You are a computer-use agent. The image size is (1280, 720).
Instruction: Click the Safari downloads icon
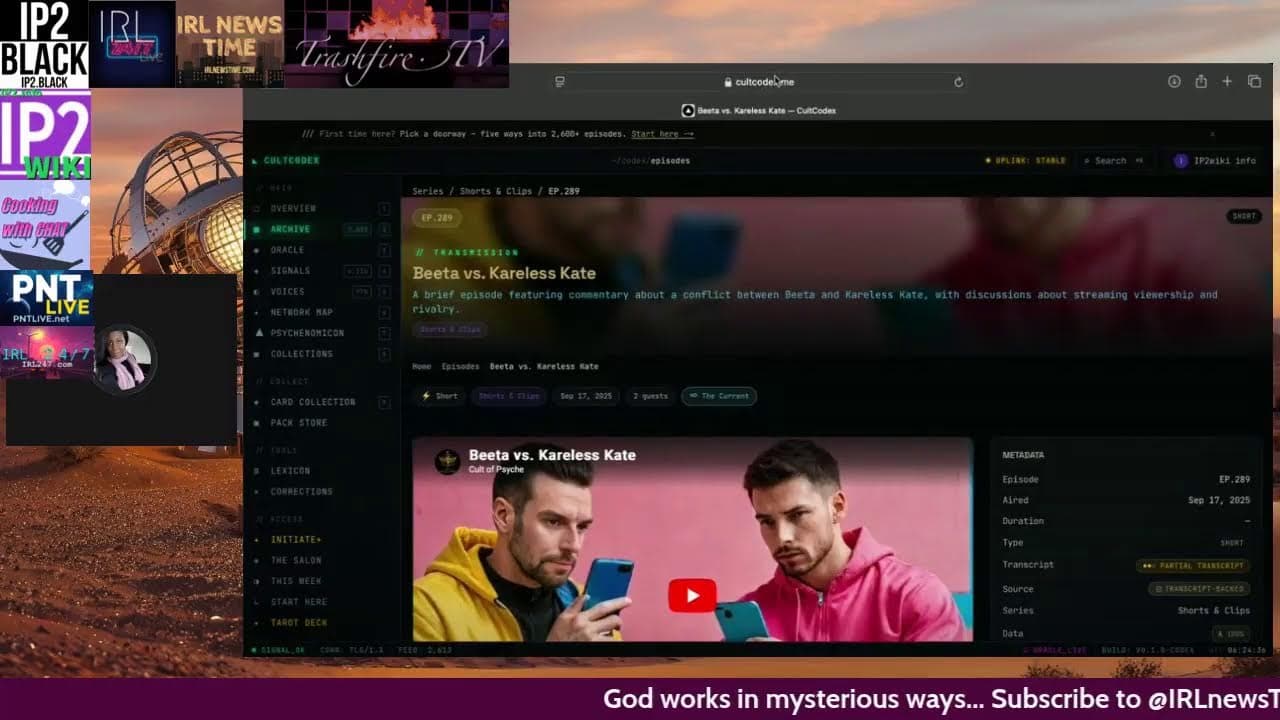pos(1174,82)
